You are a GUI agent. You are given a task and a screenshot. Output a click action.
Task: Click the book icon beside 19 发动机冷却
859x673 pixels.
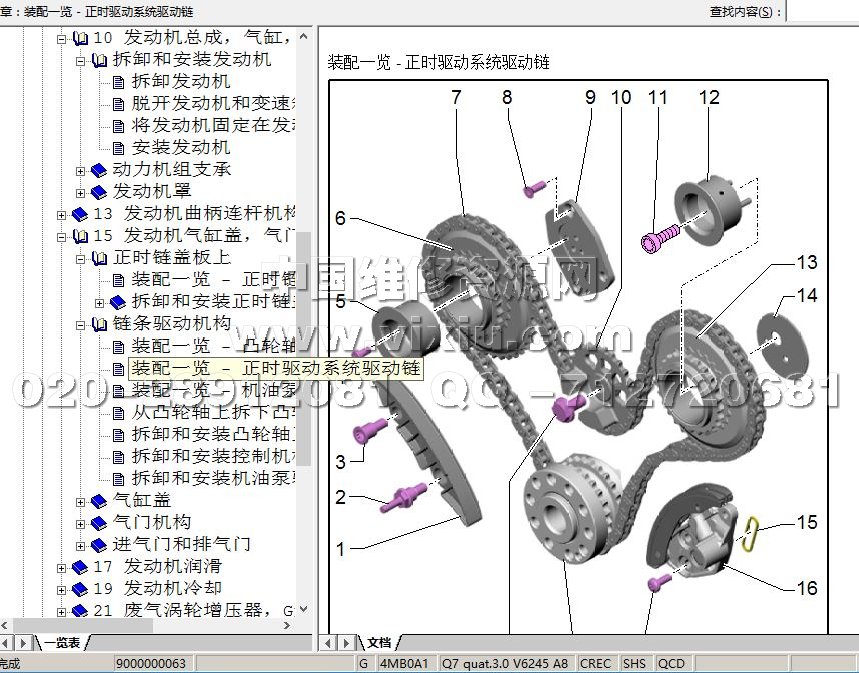pos(79,589)
